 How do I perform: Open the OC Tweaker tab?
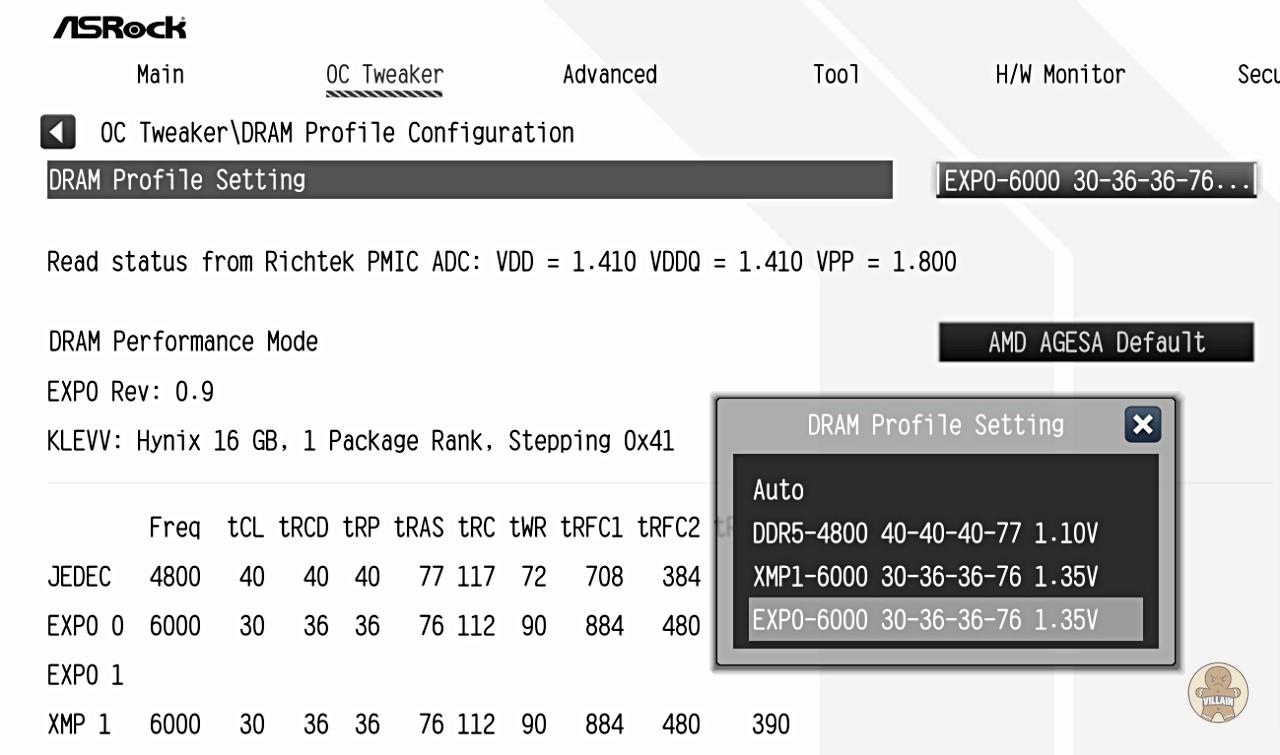[384, 75]
